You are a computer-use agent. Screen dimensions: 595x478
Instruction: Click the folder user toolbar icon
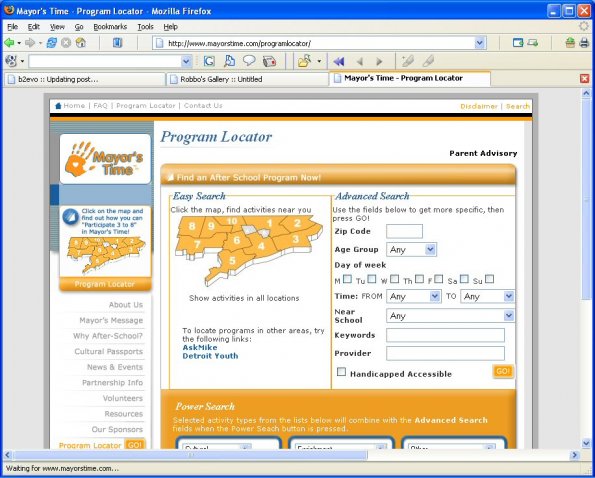pyautogui.click(x=304, y=61)
